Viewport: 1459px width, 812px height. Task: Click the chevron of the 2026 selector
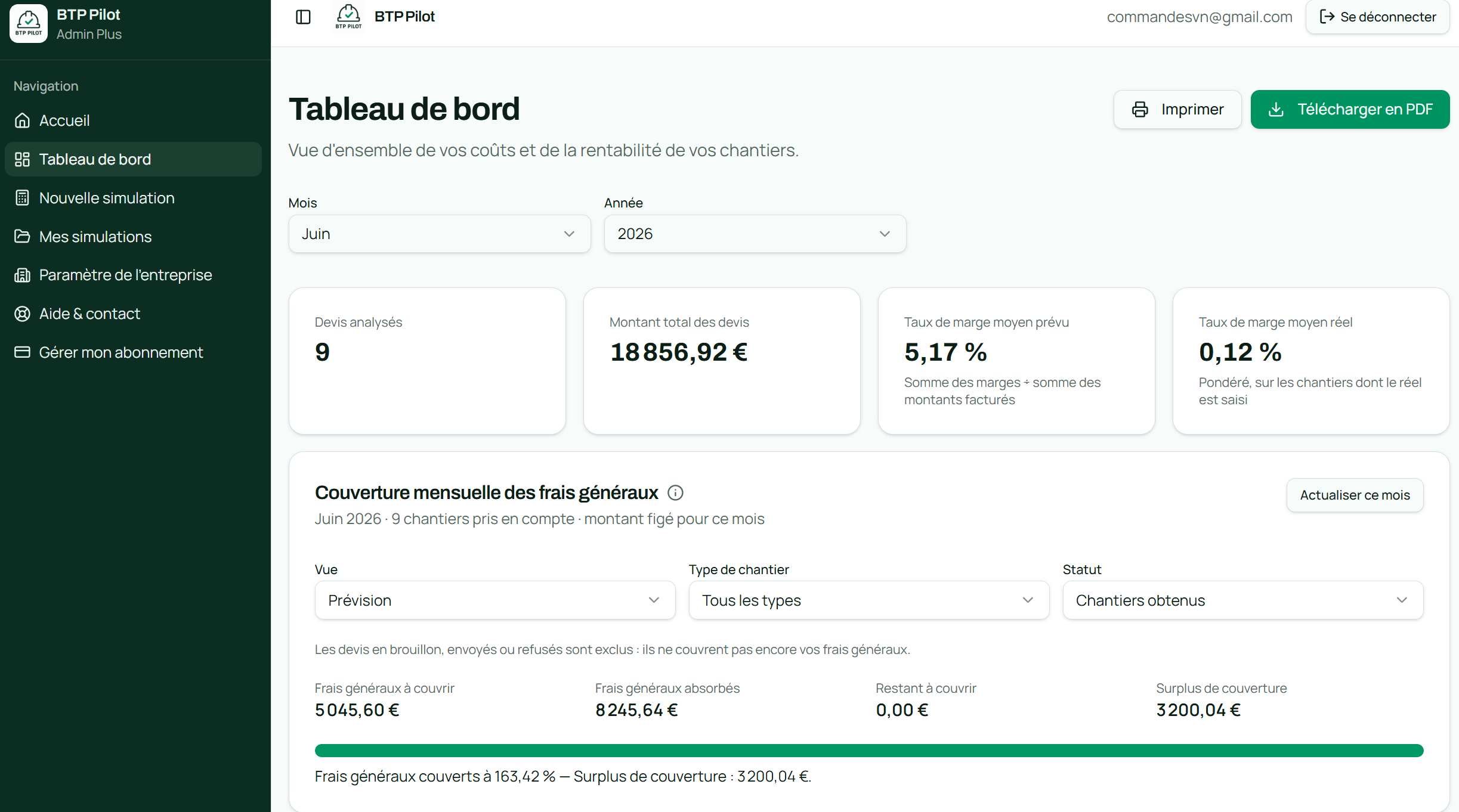[x=885, y=234]
